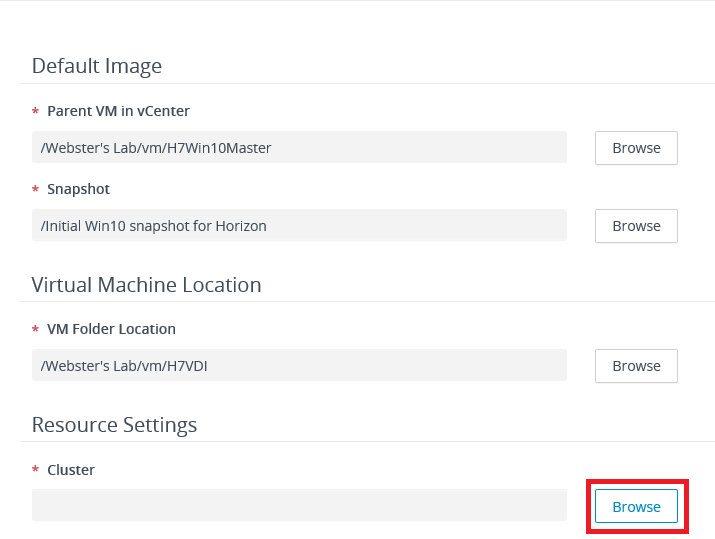Screen dimensions: 715x539
Task: Click the Snapshot field label
Action: click(x=78, y=189)
